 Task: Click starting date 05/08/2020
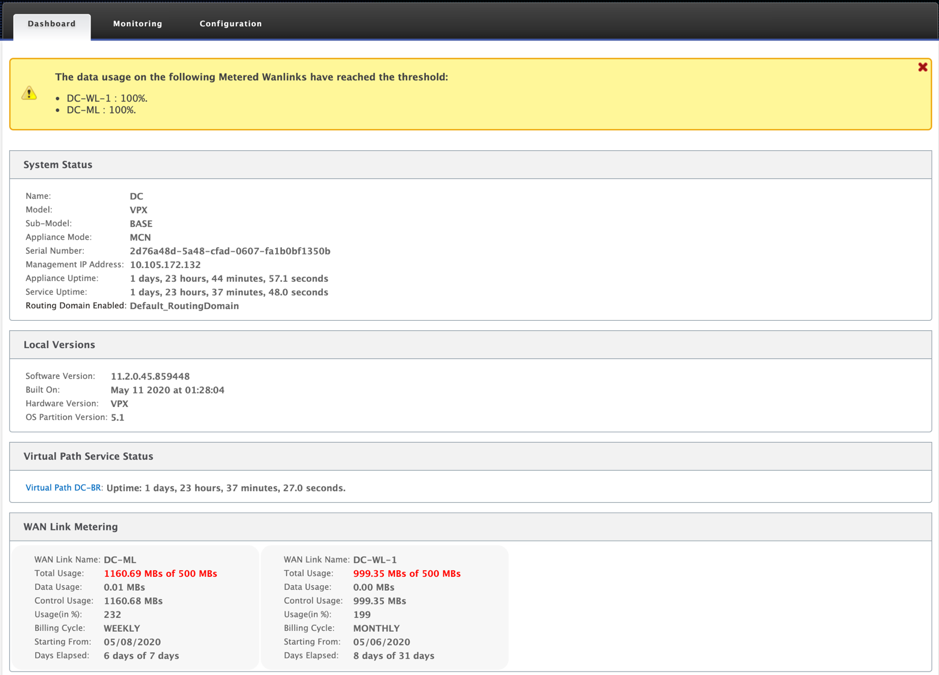[x=132, y=642]
